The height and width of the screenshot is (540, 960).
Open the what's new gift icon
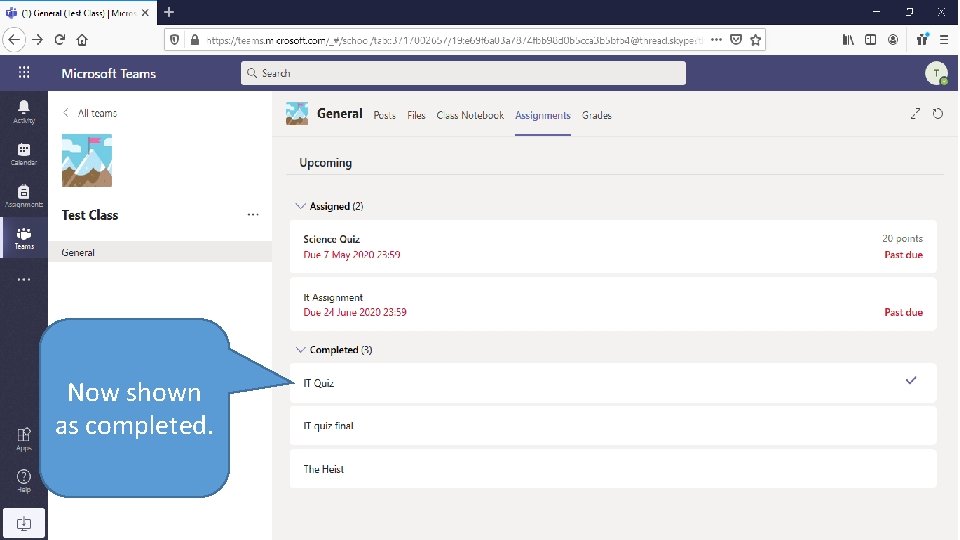[x=922, y=40]
